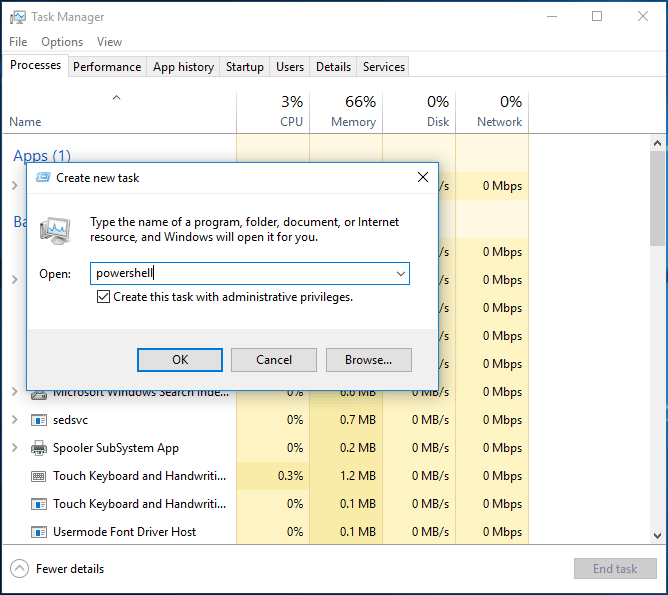The height and width of the screenshot is (595, 668).
Task: Click the Browse... button
Action: pyautogui.click(x=369, y=360)
